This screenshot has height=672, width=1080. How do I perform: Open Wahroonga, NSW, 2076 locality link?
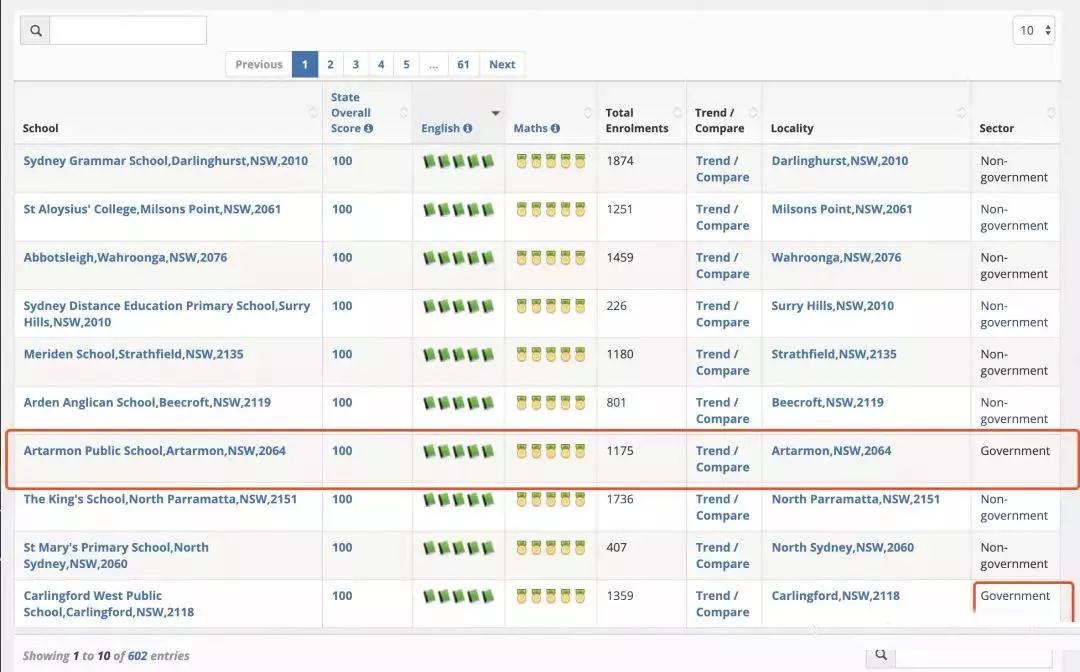point(836,258)
